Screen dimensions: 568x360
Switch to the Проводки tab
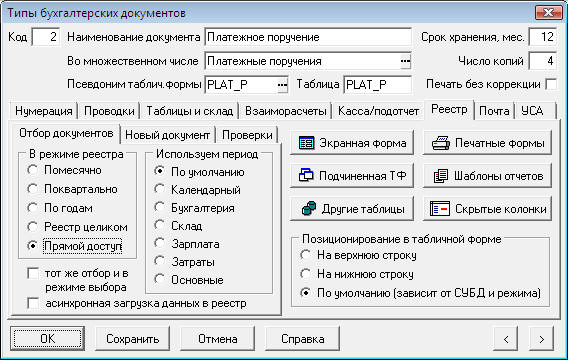click(109, 111)
